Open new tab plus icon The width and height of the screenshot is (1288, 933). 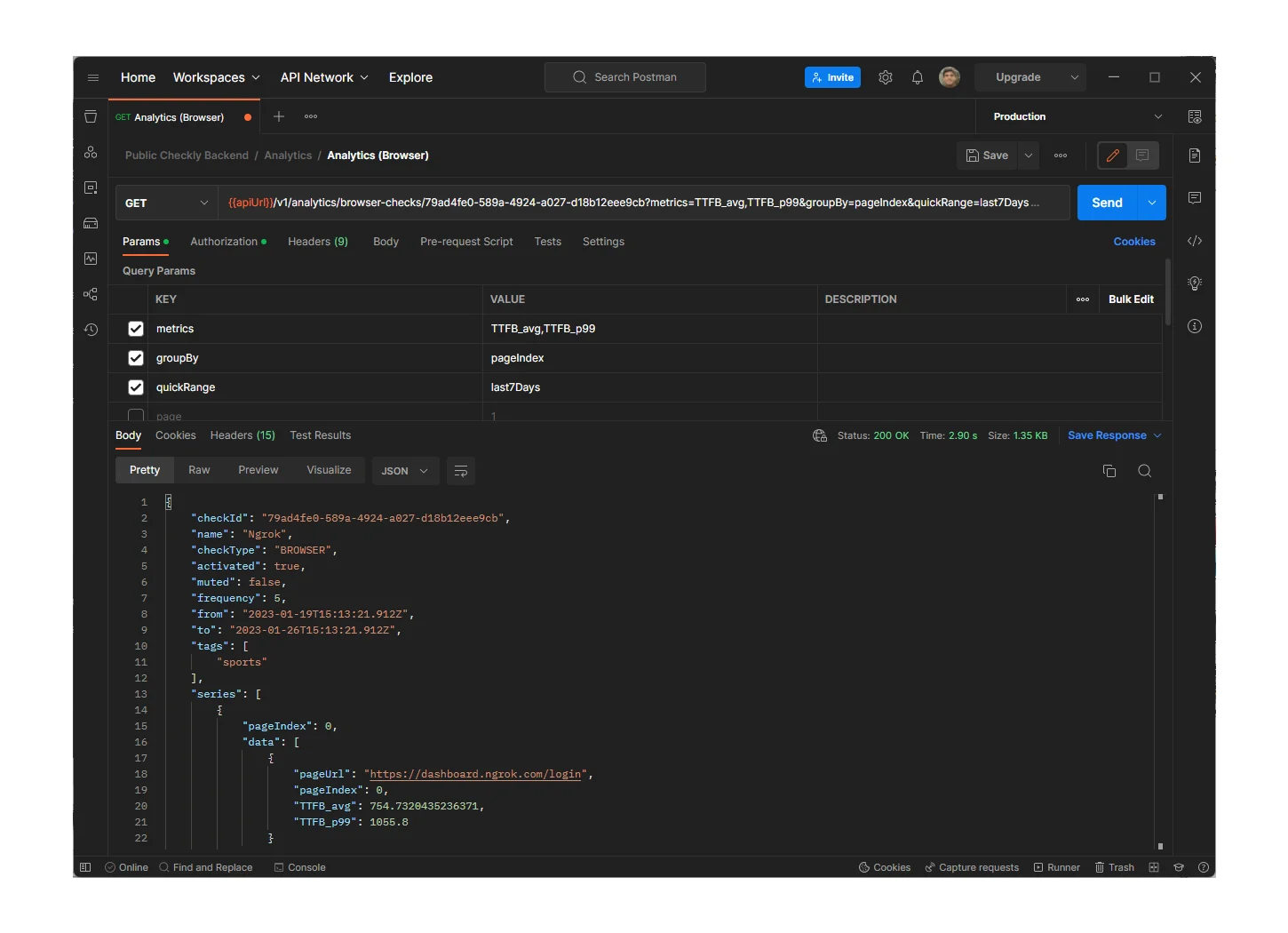279,116
